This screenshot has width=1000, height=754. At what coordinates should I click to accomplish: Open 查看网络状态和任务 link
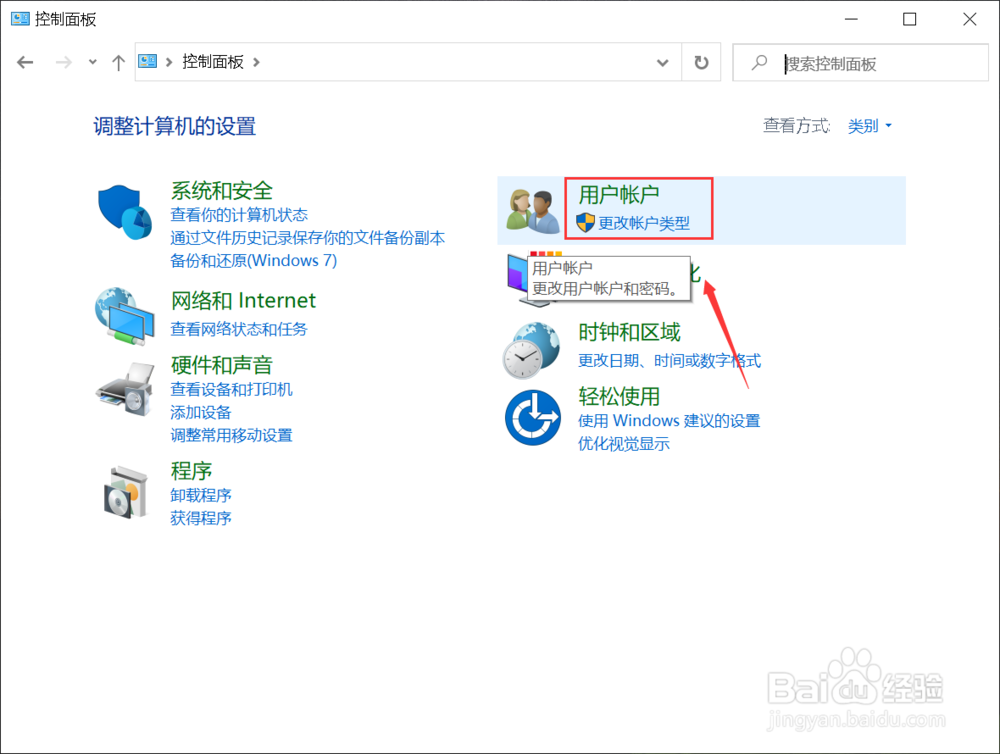pos(239,329)
